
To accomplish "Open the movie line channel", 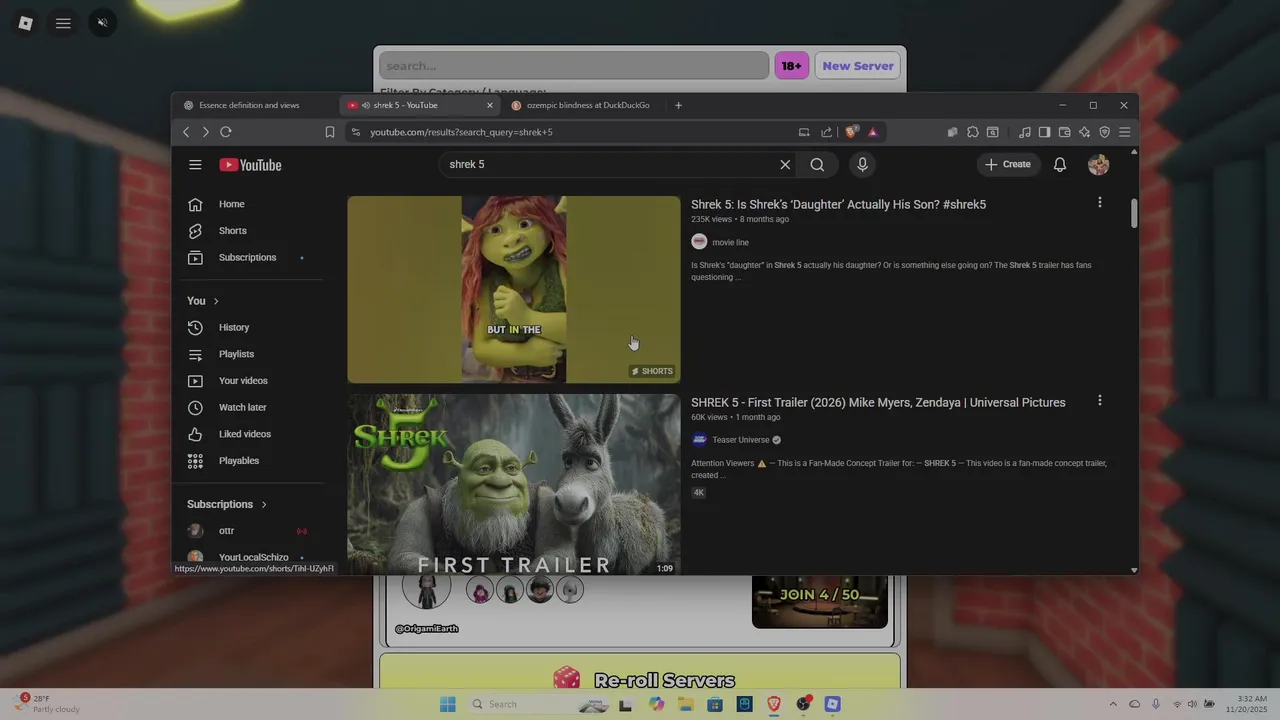I will [730, 242].
